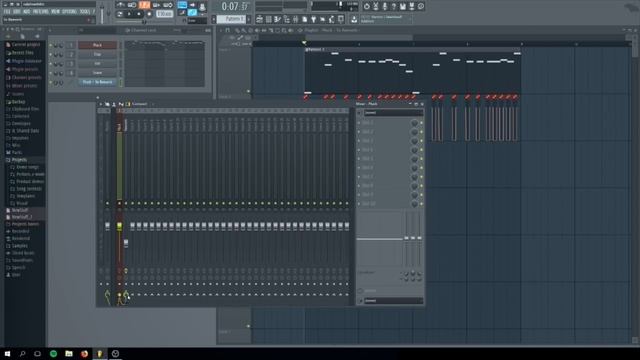Click the 0:07 song time display
The image size is (640, 360).
click(235, 7)
